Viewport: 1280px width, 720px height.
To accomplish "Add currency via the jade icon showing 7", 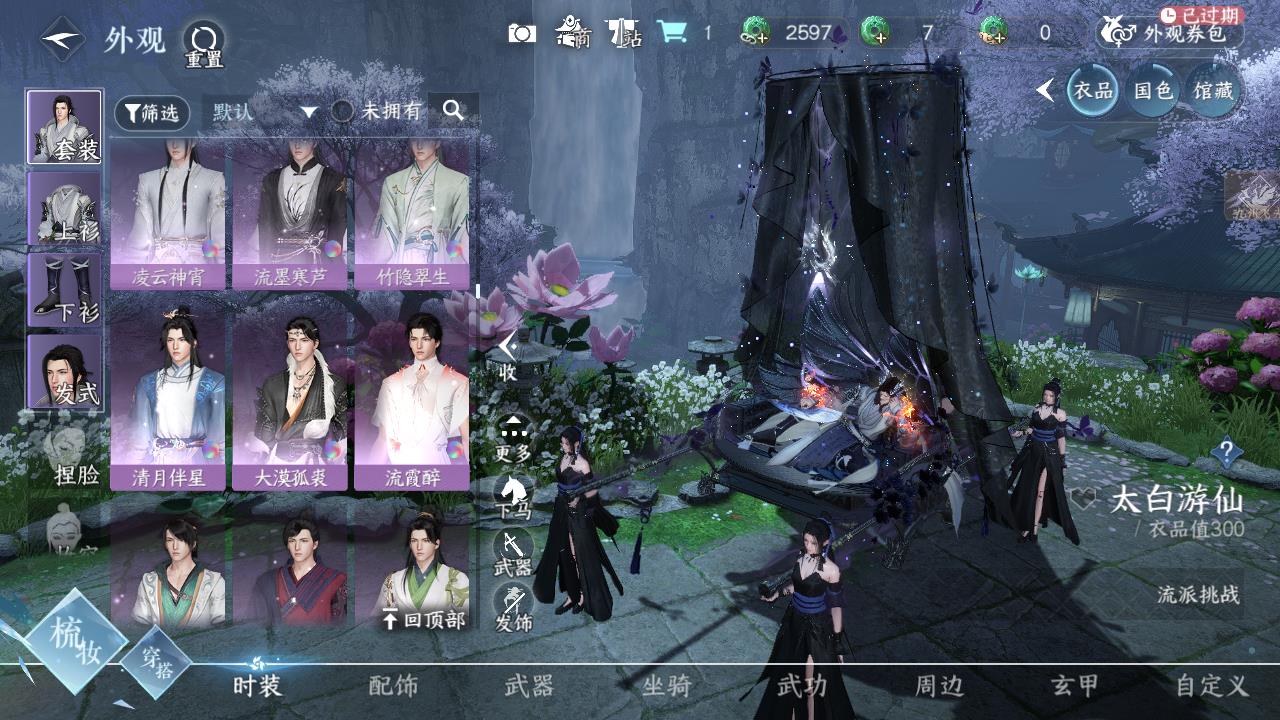I will (874, 33).
